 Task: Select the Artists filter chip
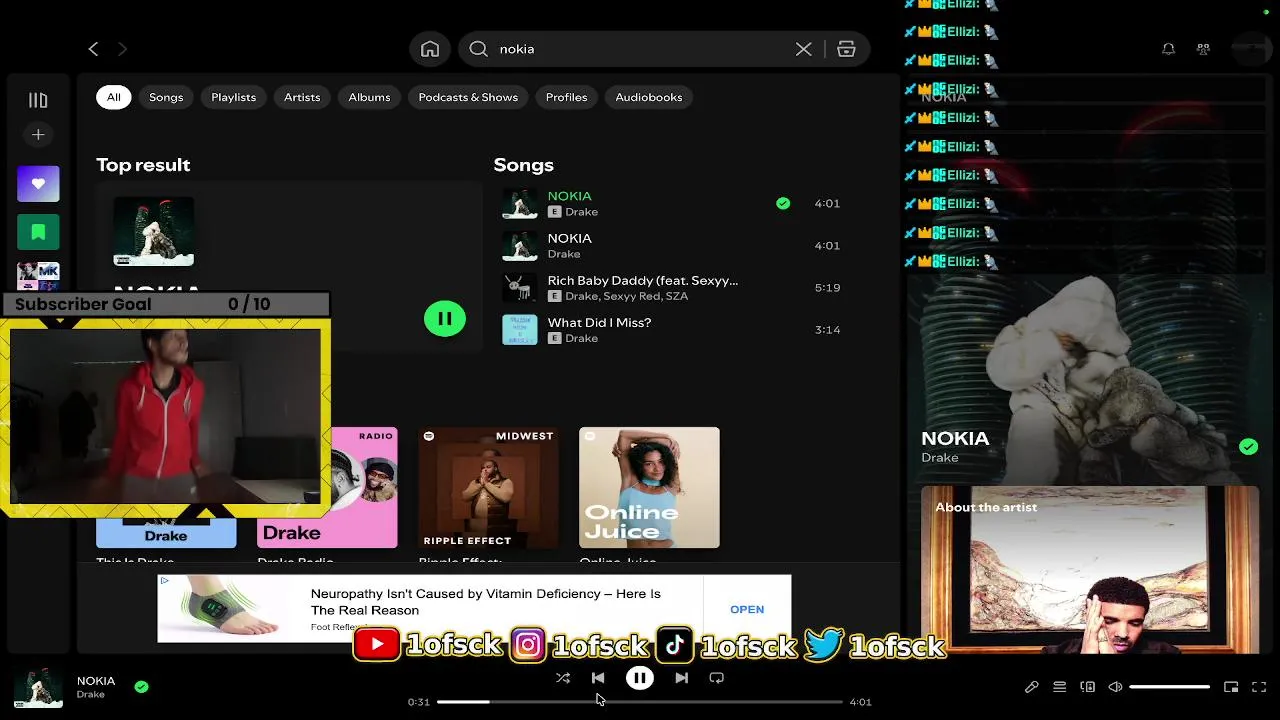[x=302, y=97]
